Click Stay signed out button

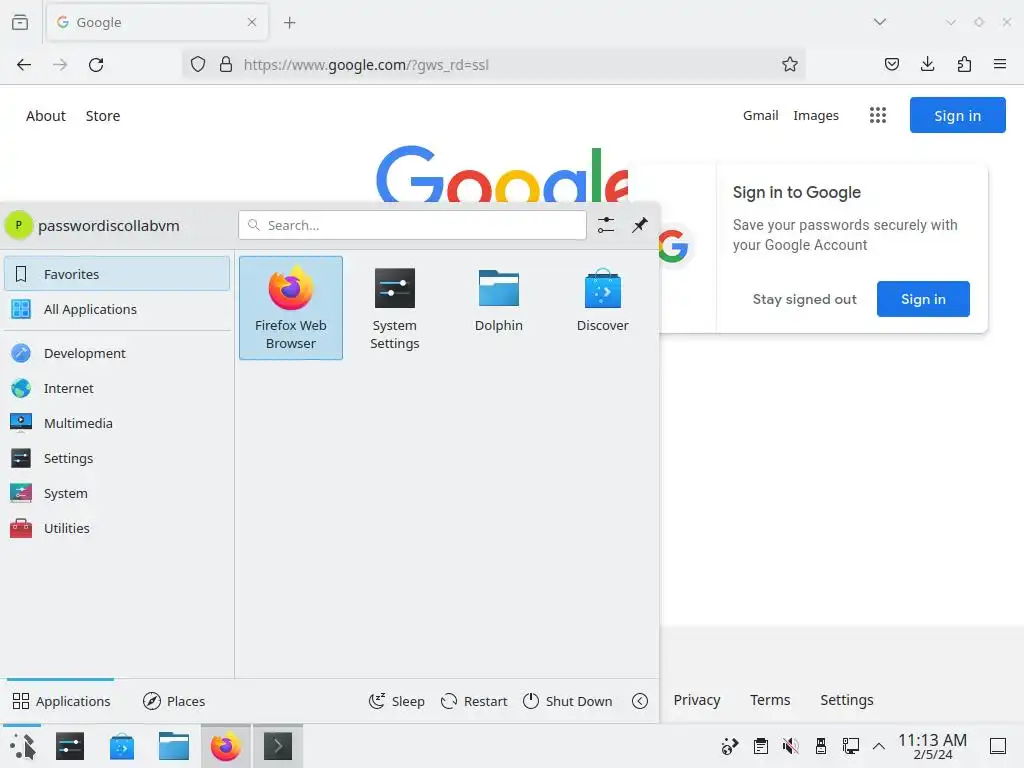pyautogui.click(x=805, y=299)
